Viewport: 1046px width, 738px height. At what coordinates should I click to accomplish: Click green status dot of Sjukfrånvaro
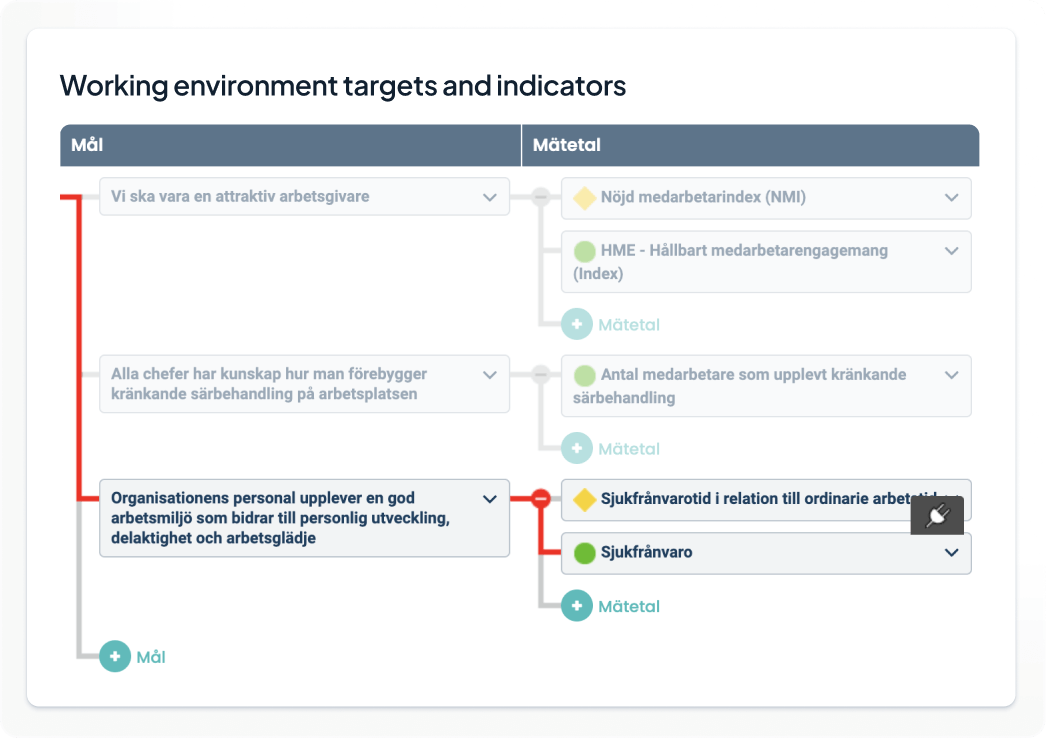click(x=584, y=552)
